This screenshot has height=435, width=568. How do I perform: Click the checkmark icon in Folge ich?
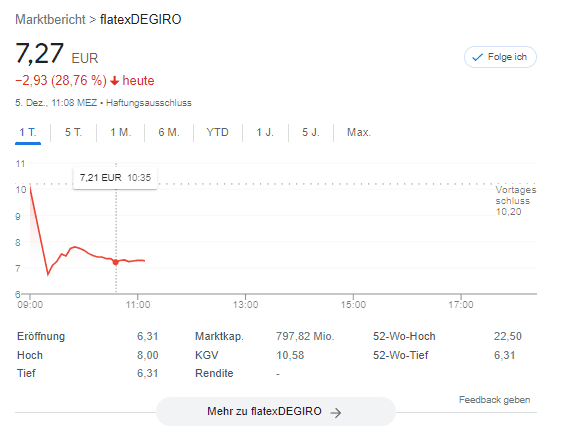point(478,57)
